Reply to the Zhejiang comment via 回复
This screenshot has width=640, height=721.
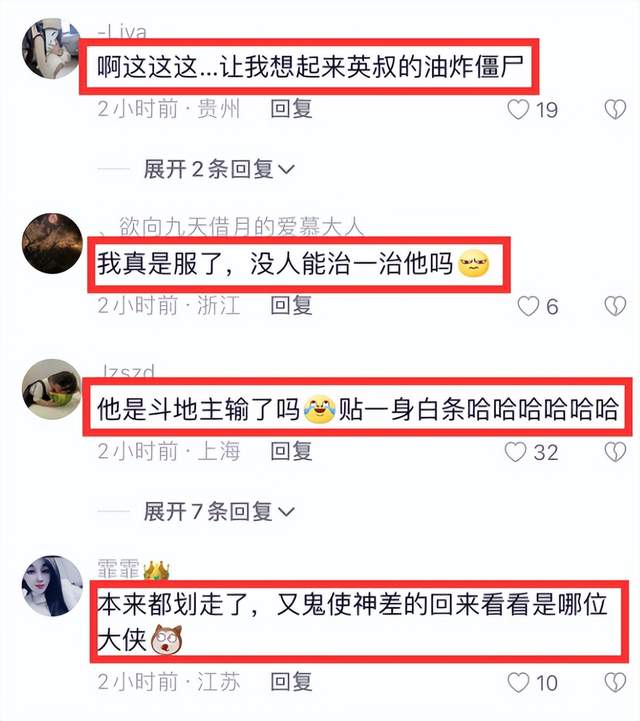pyautogui.click(x=291, y=305)
